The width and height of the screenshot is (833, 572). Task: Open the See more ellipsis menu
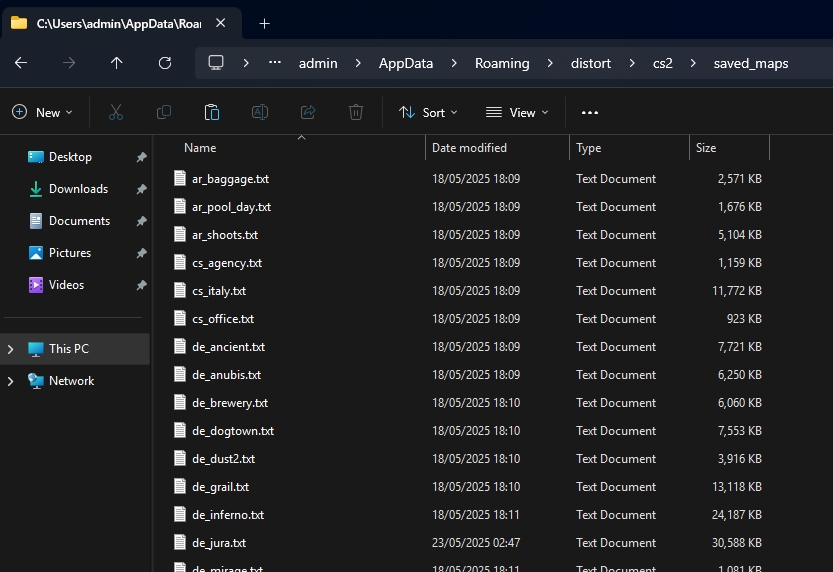[x=590, y=112]
